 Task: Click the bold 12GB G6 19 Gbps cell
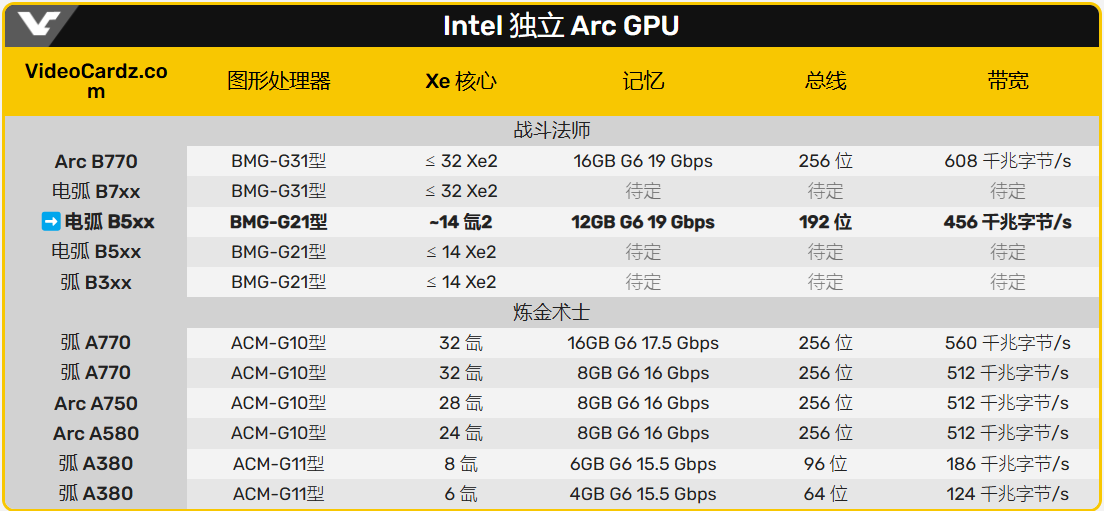point(643,222)
